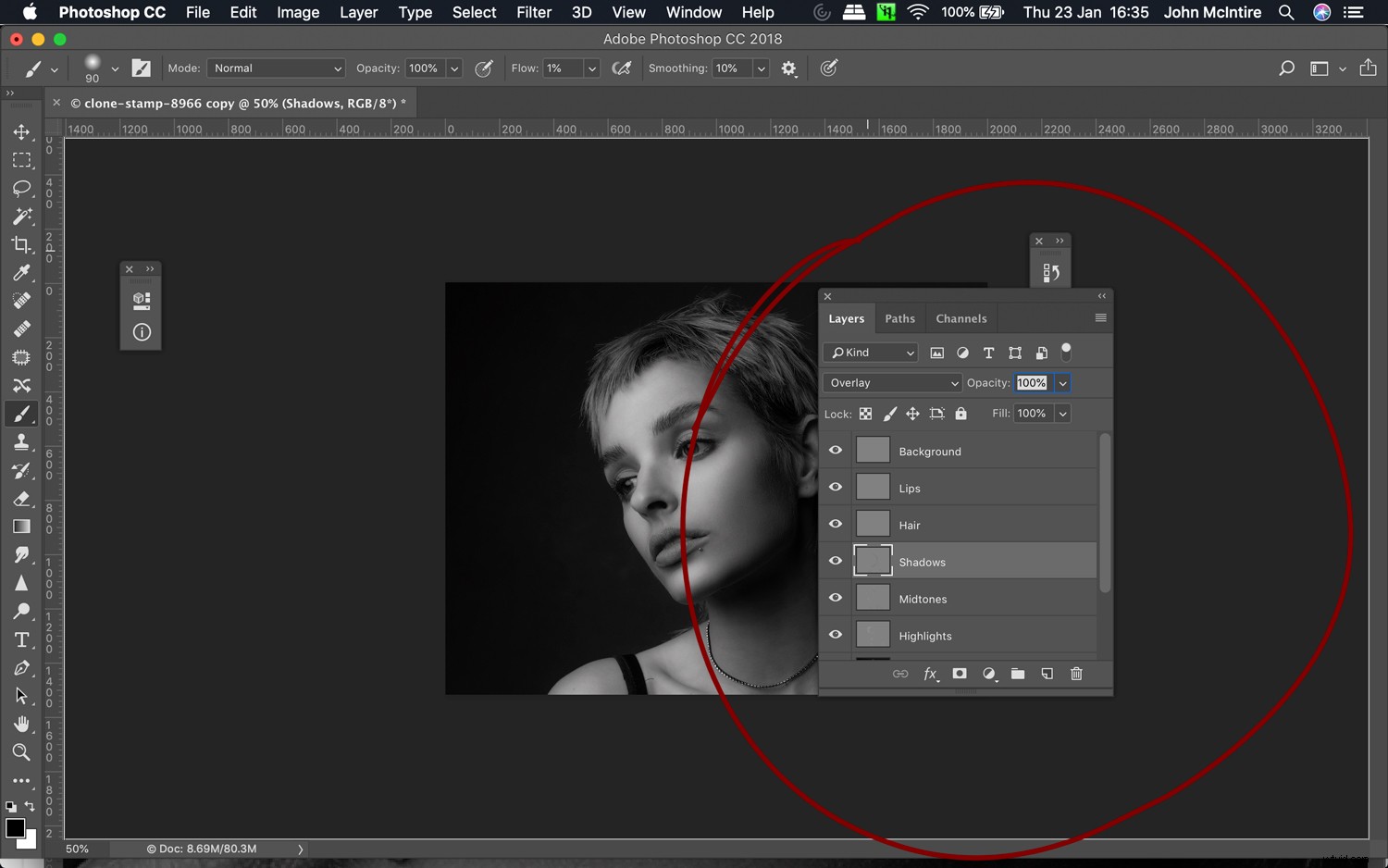This screenshot has height=868, width=1388.
Task: Select the Move tool
Action: pyautogui.click(x=22, y=131)
